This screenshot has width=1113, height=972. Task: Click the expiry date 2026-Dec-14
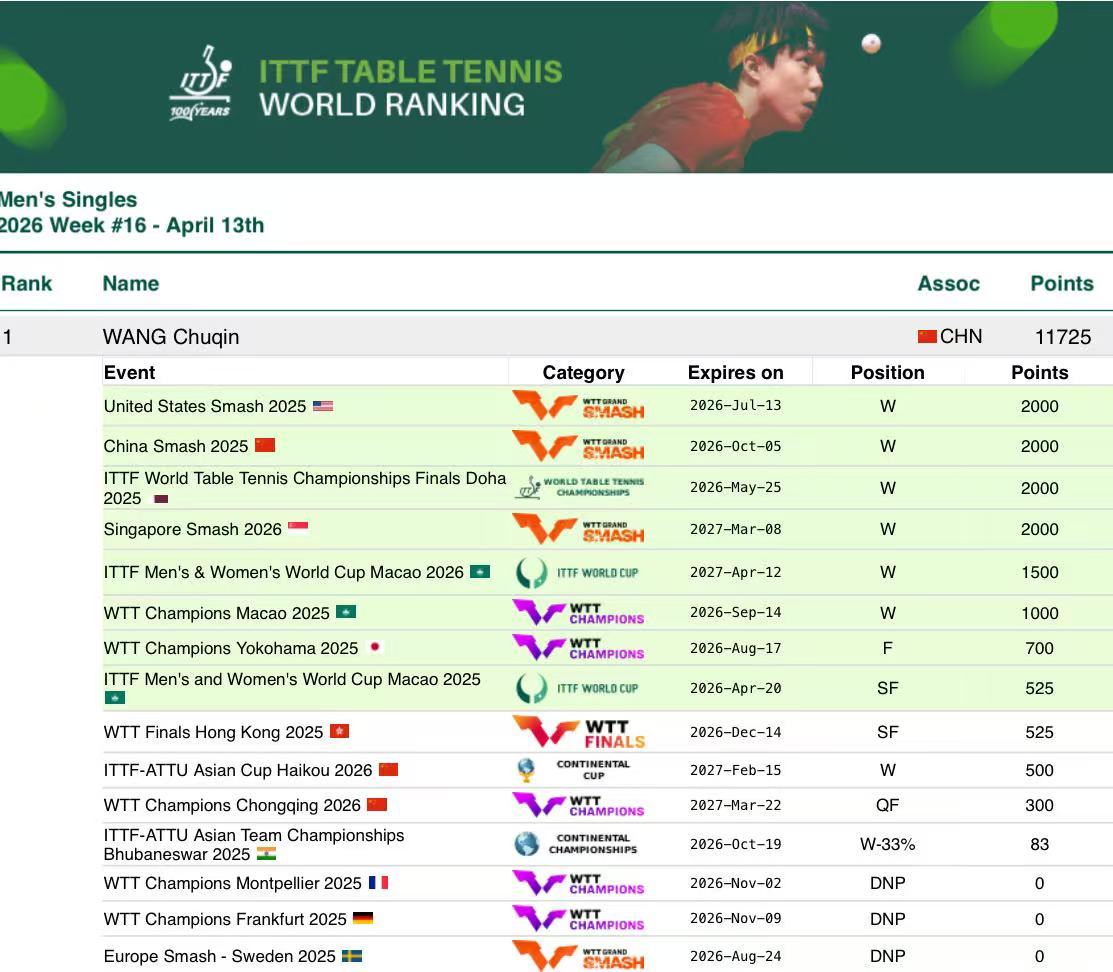point(735,732)
